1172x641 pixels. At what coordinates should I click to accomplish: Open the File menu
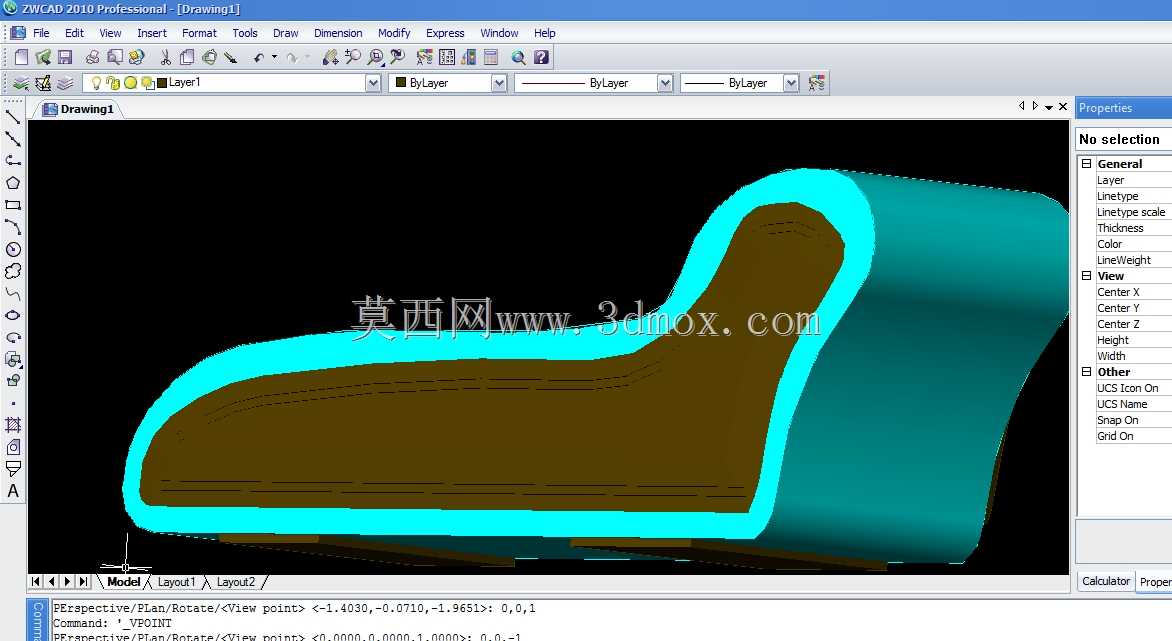[x=41, y=33]
